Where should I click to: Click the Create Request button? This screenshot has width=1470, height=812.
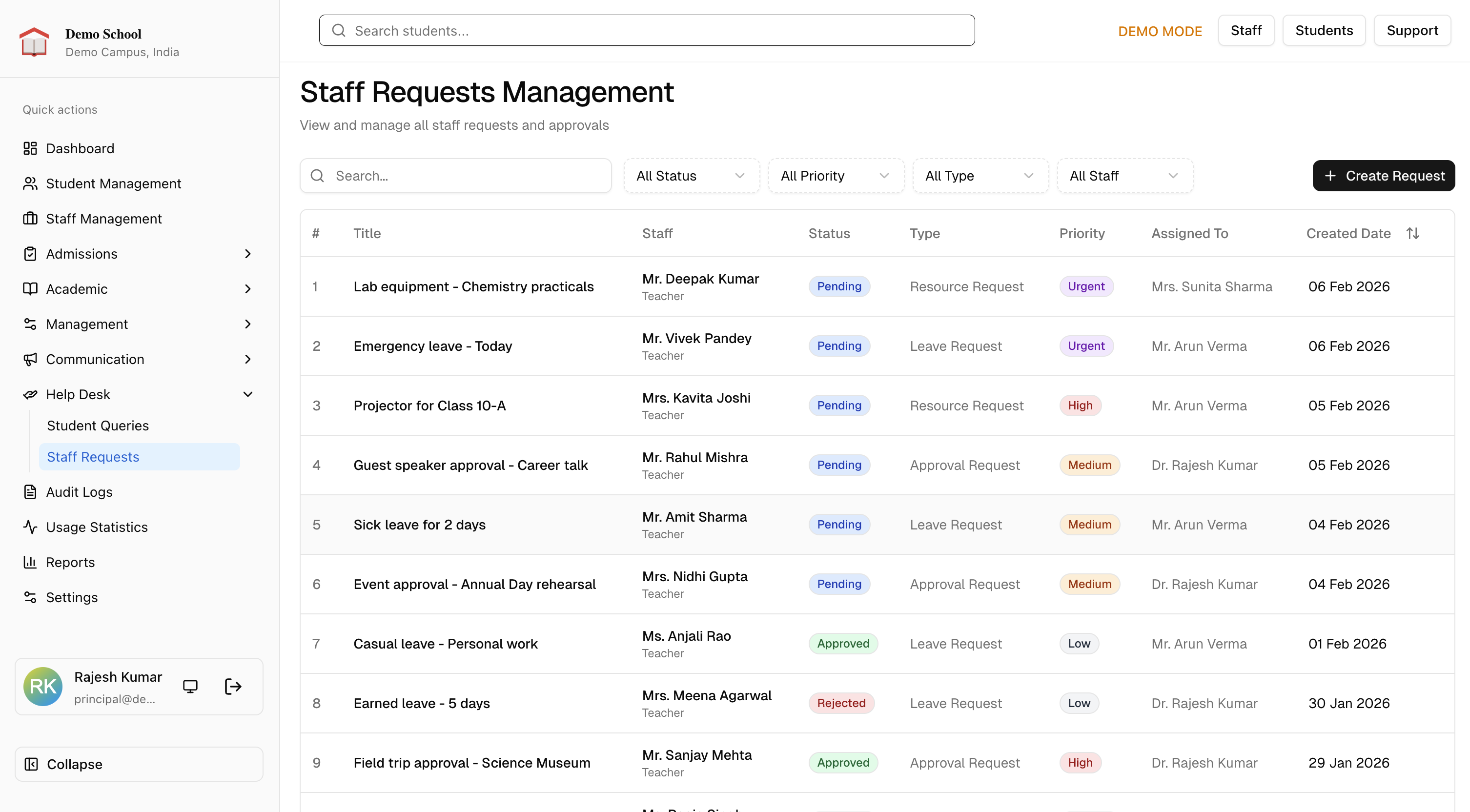(x=1383, y=176)
